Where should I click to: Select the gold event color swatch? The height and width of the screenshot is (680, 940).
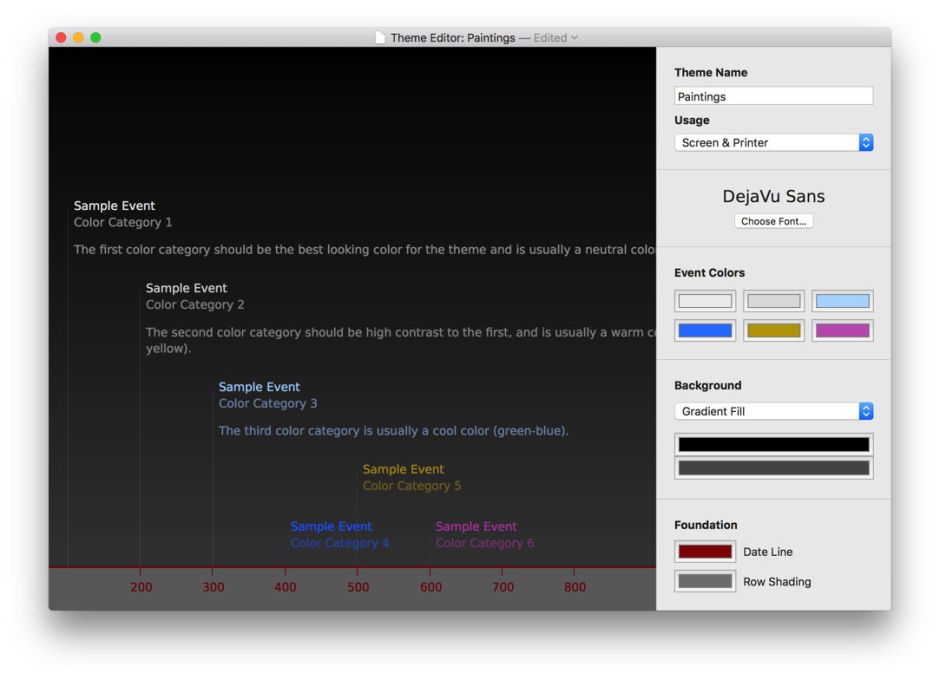point(773,331)
